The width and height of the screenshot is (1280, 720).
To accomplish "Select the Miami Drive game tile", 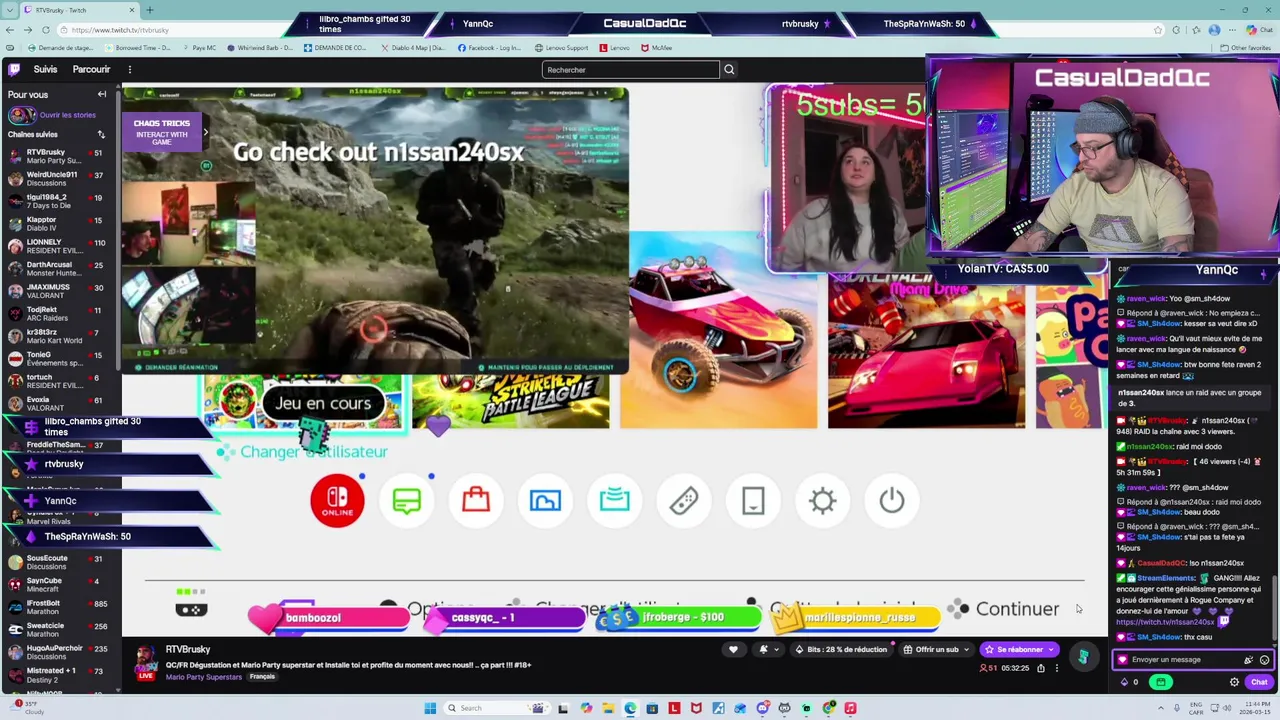I will coord(926,351).
